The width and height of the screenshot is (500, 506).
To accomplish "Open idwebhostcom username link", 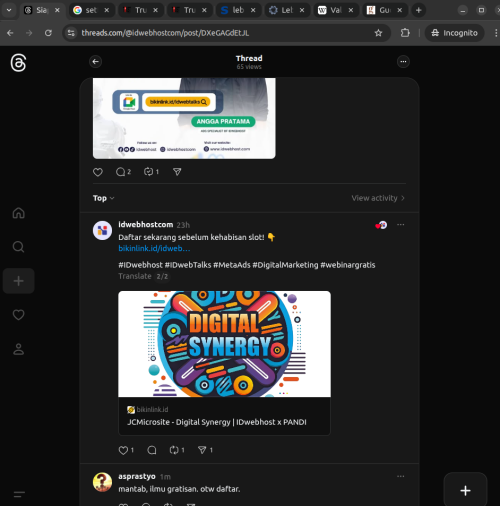I will coord(146,225).
